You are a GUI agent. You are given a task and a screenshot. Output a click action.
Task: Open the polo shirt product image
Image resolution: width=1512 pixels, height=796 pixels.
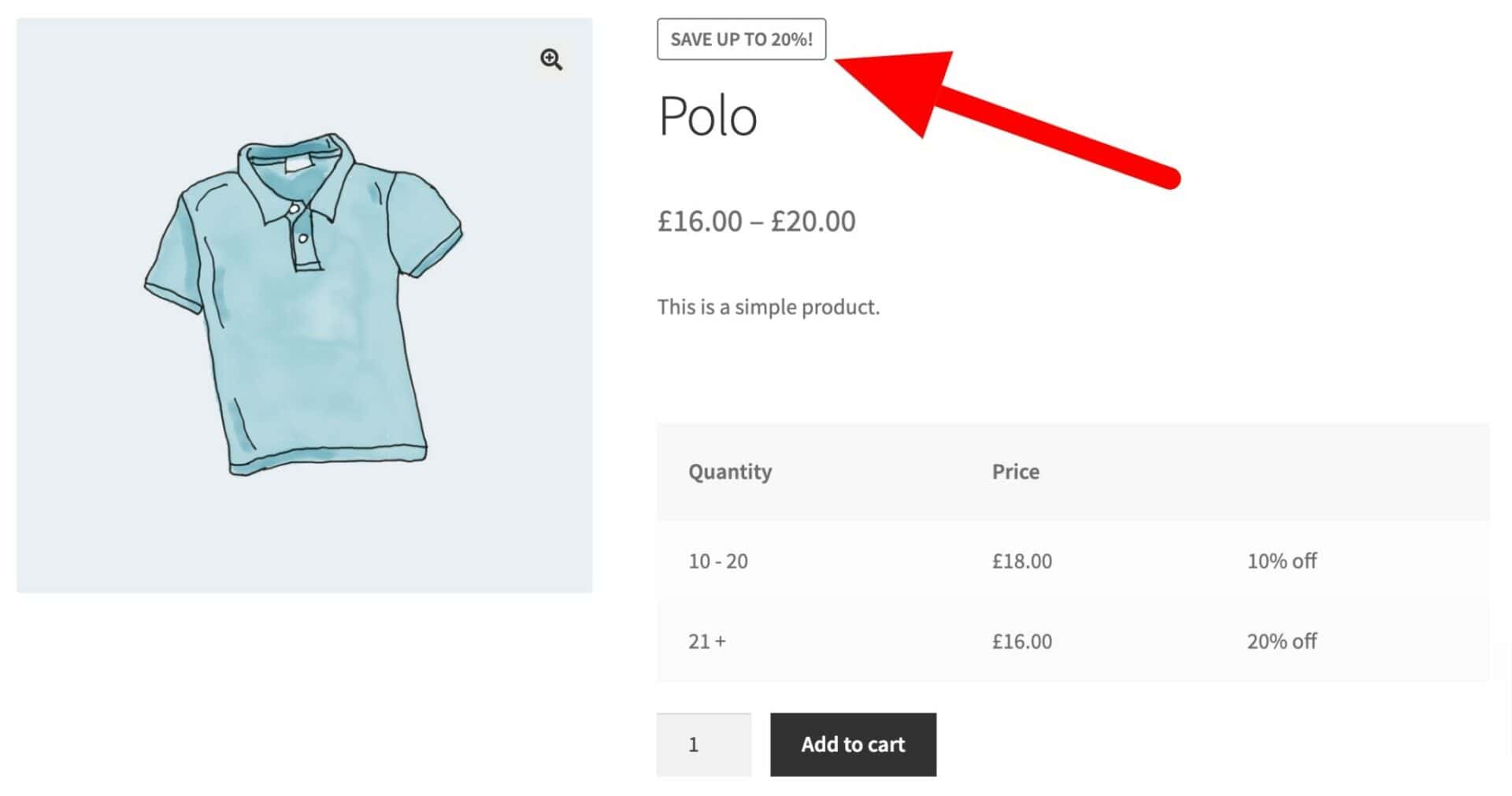click(304, 305)
